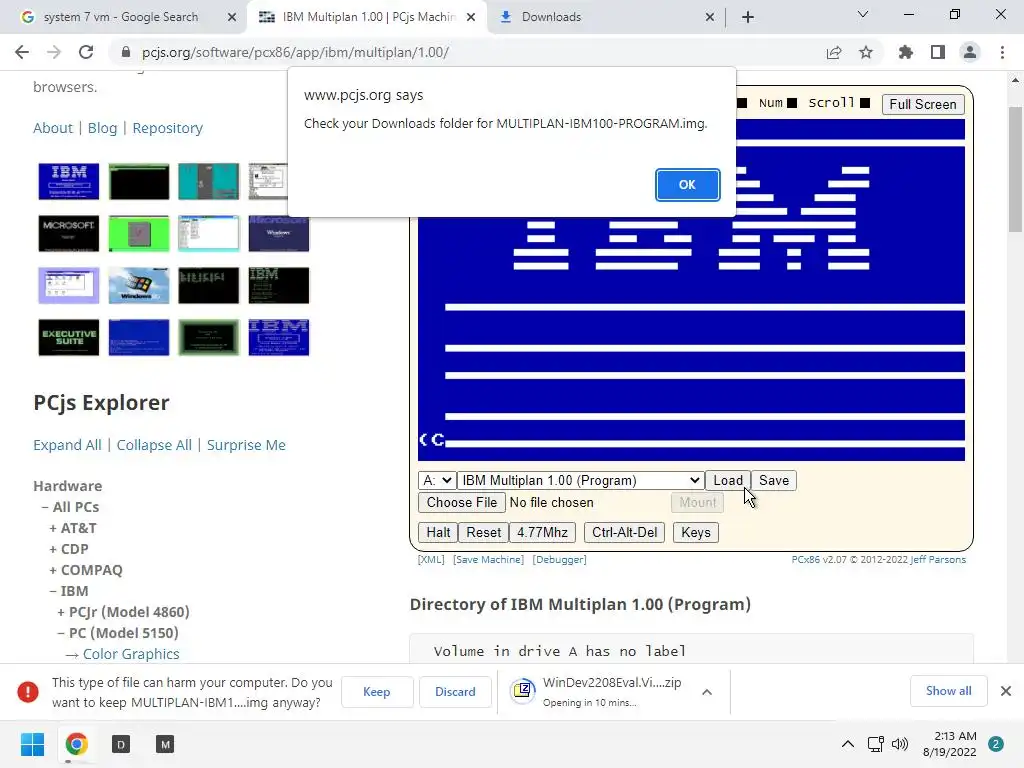
Task: Click the 4.77Mhz speed button
Action: [x=542, y=532]
